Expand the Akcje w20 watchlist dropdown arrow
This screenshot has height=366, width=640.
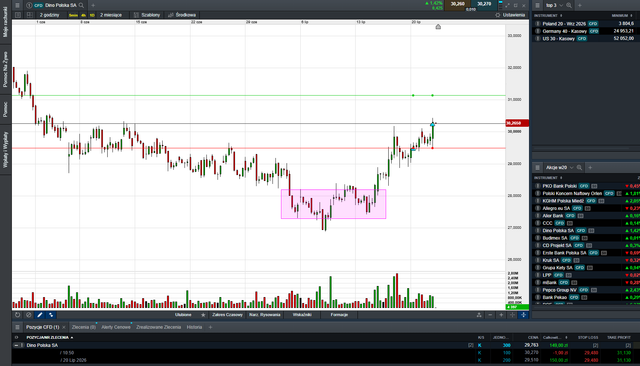[x=571, y=168]
